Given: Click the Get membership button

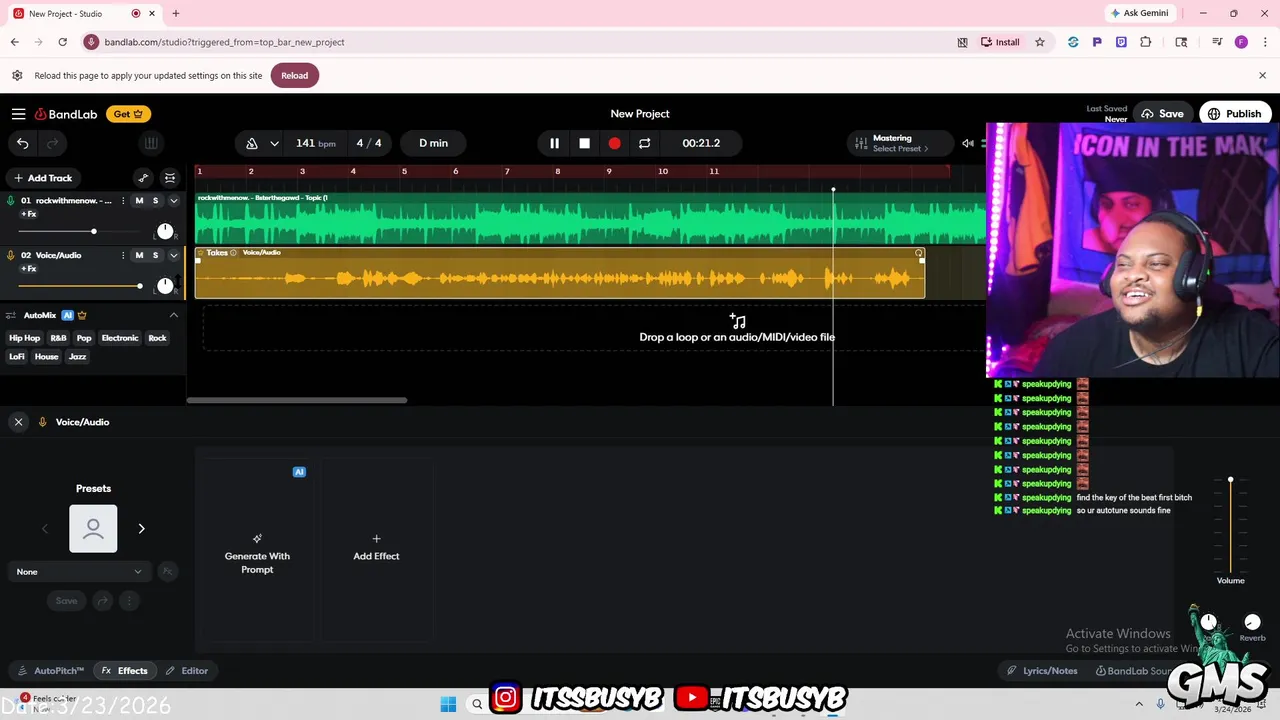Looking at the screenshot, I should (129, 114).
